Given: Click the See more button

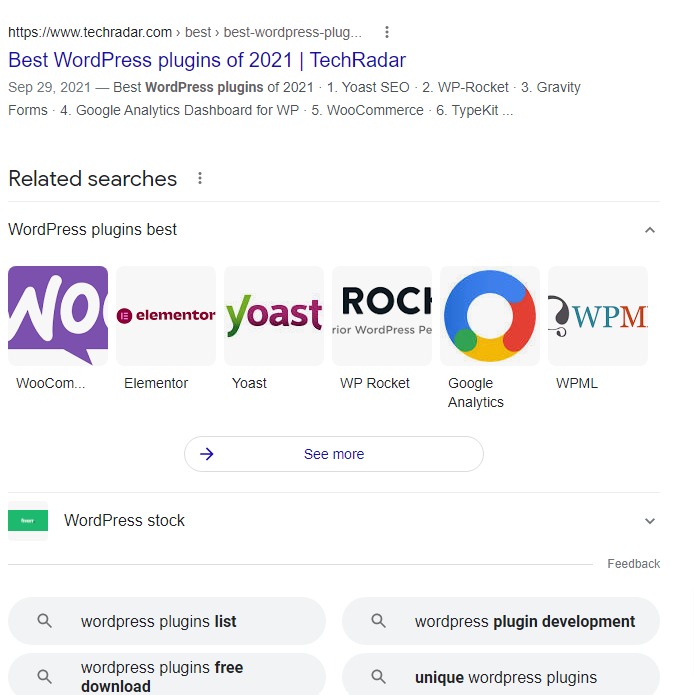Looking at the screenshot, I should tap(334, 454).
